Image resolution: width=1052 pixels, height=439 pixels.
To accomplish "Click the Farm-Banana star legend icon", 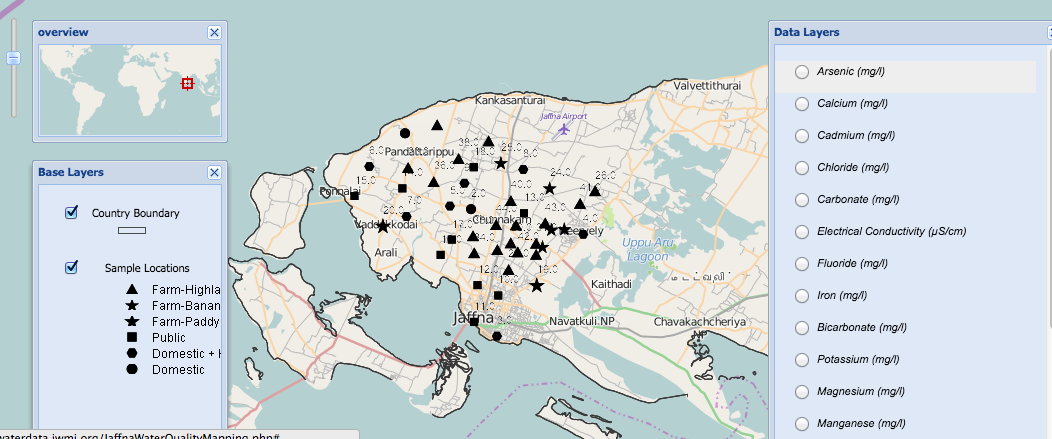I will click(x=131, y=305).
